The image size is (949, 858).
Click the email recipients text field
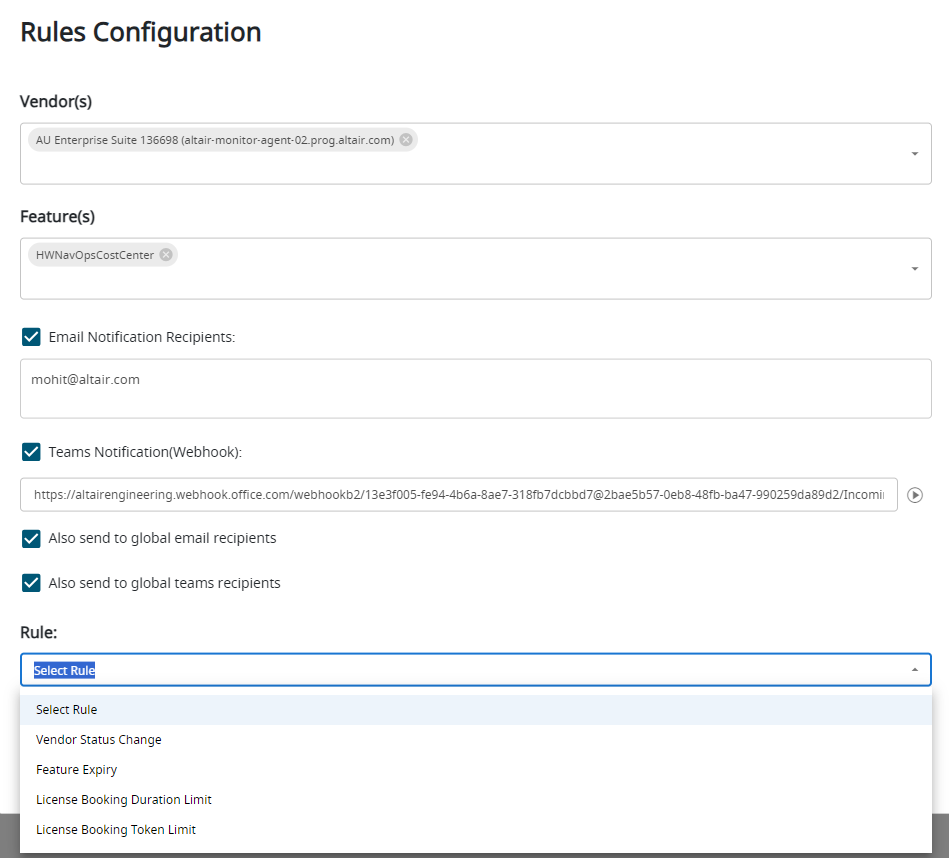[475, 389]
